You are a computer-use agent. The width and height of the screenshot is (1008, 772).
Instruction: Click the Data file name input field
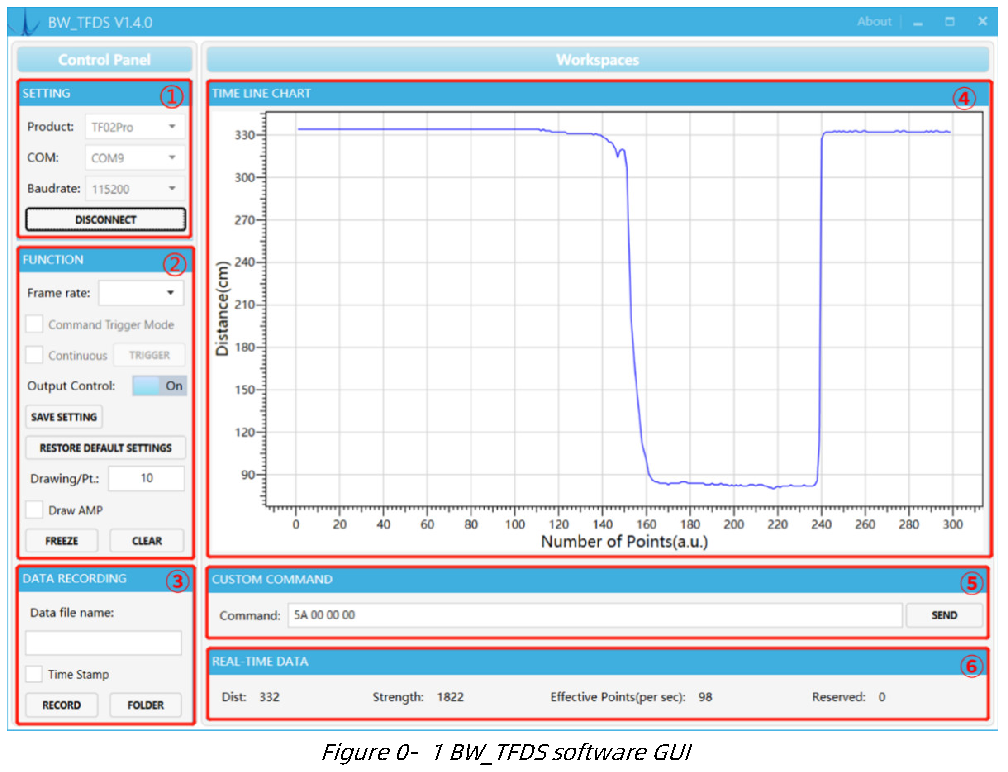click(104, 643)
